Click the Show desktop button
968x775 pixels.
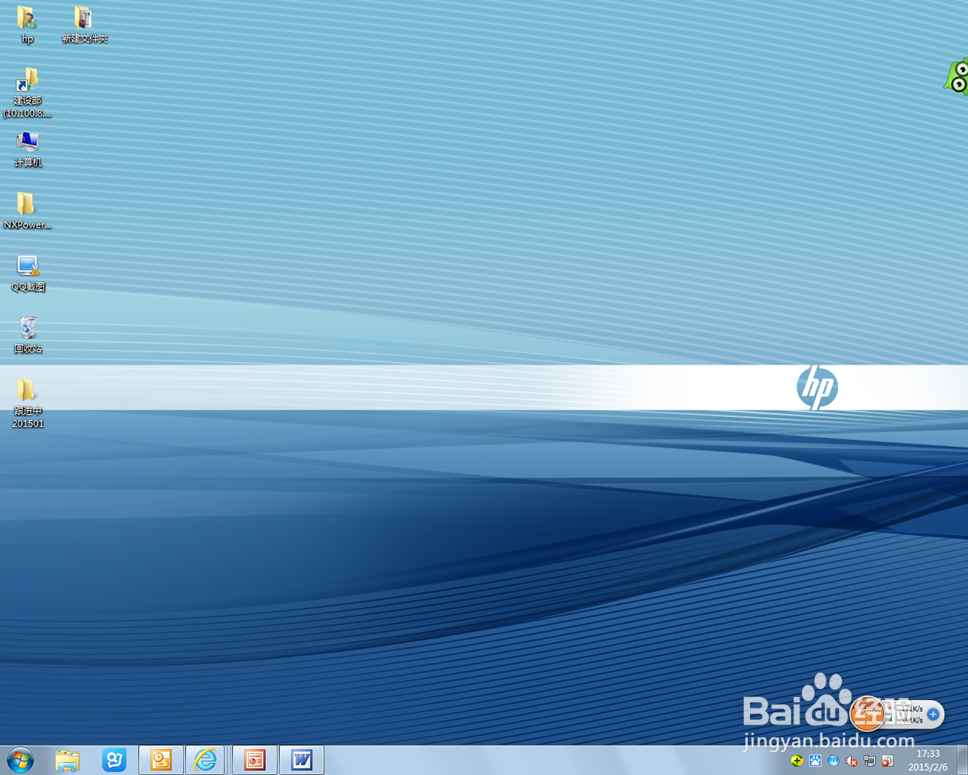[962, 760]
